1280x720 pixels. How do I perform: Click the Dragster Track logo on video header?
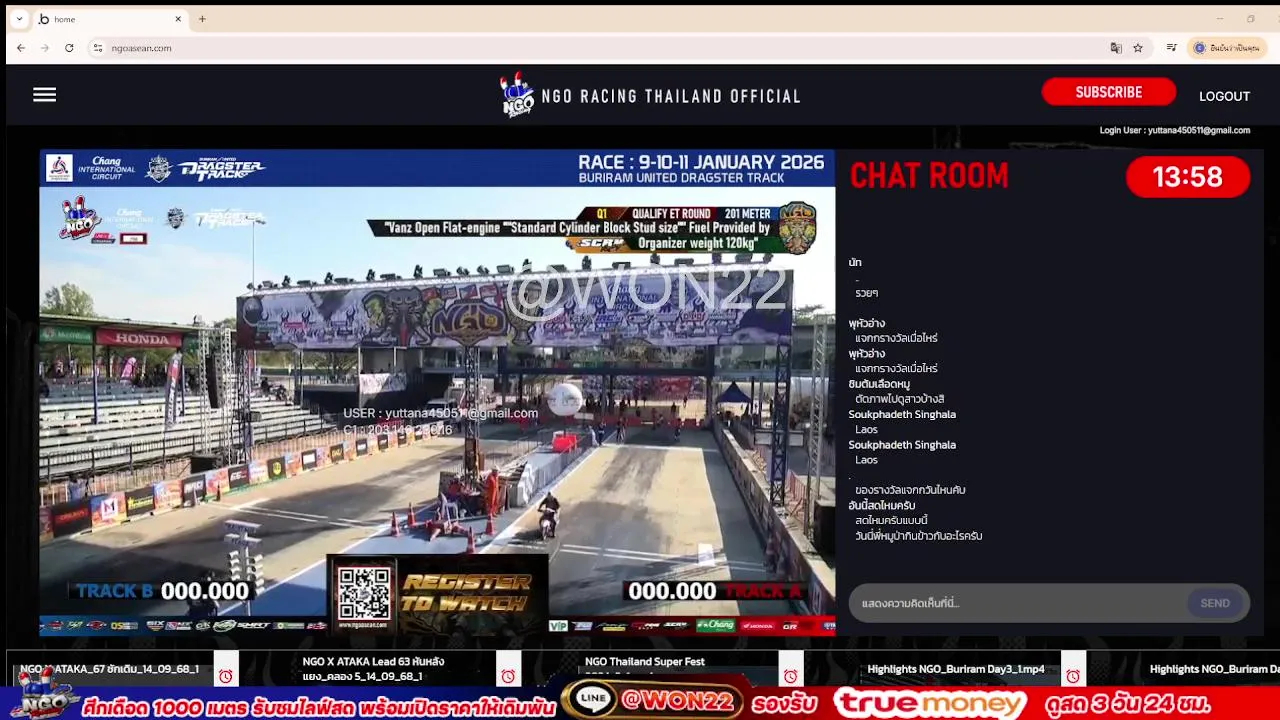(x=220, y=168)
